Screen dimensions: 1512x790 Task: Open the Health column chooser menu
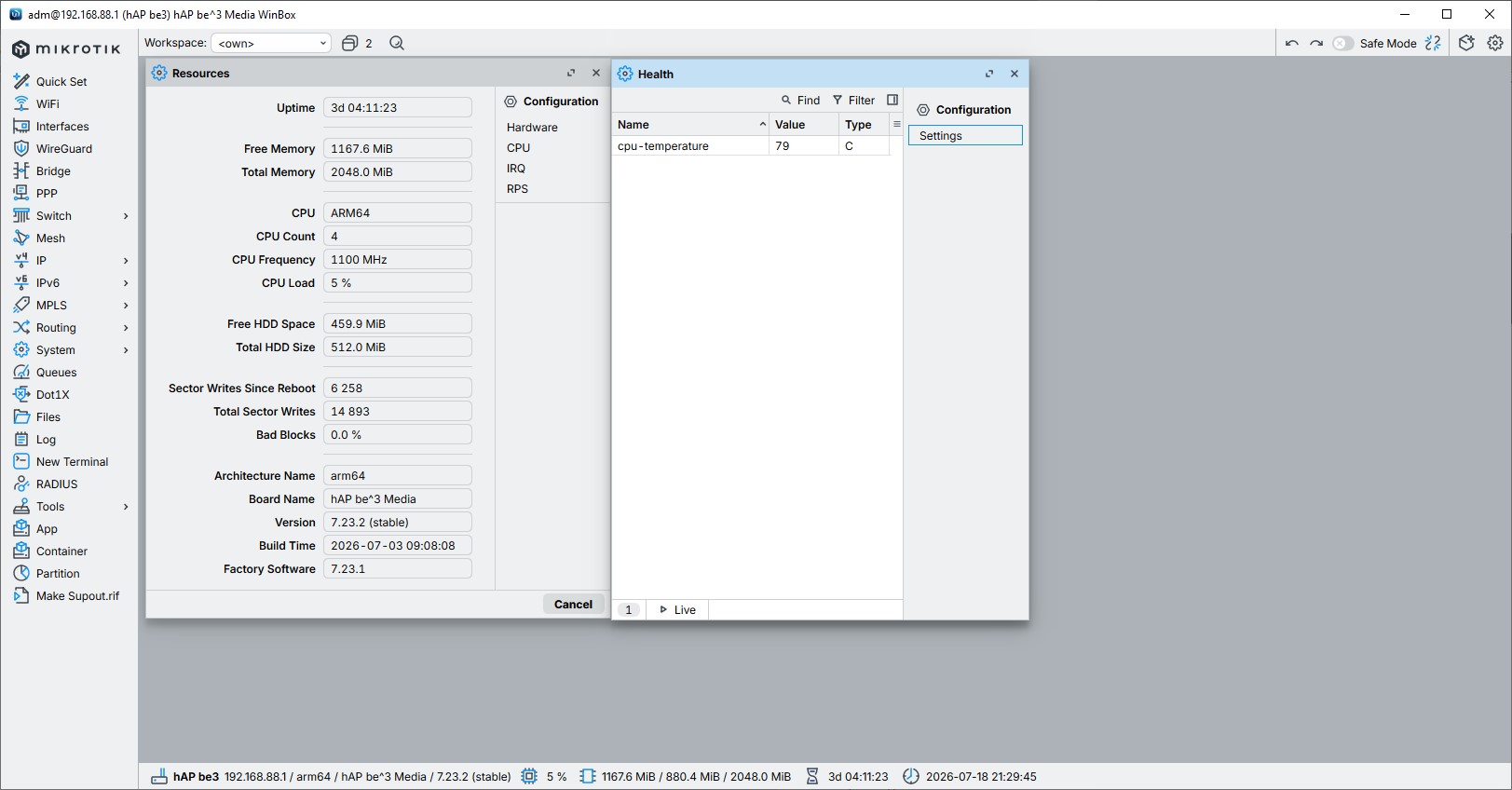coord(896,124)
